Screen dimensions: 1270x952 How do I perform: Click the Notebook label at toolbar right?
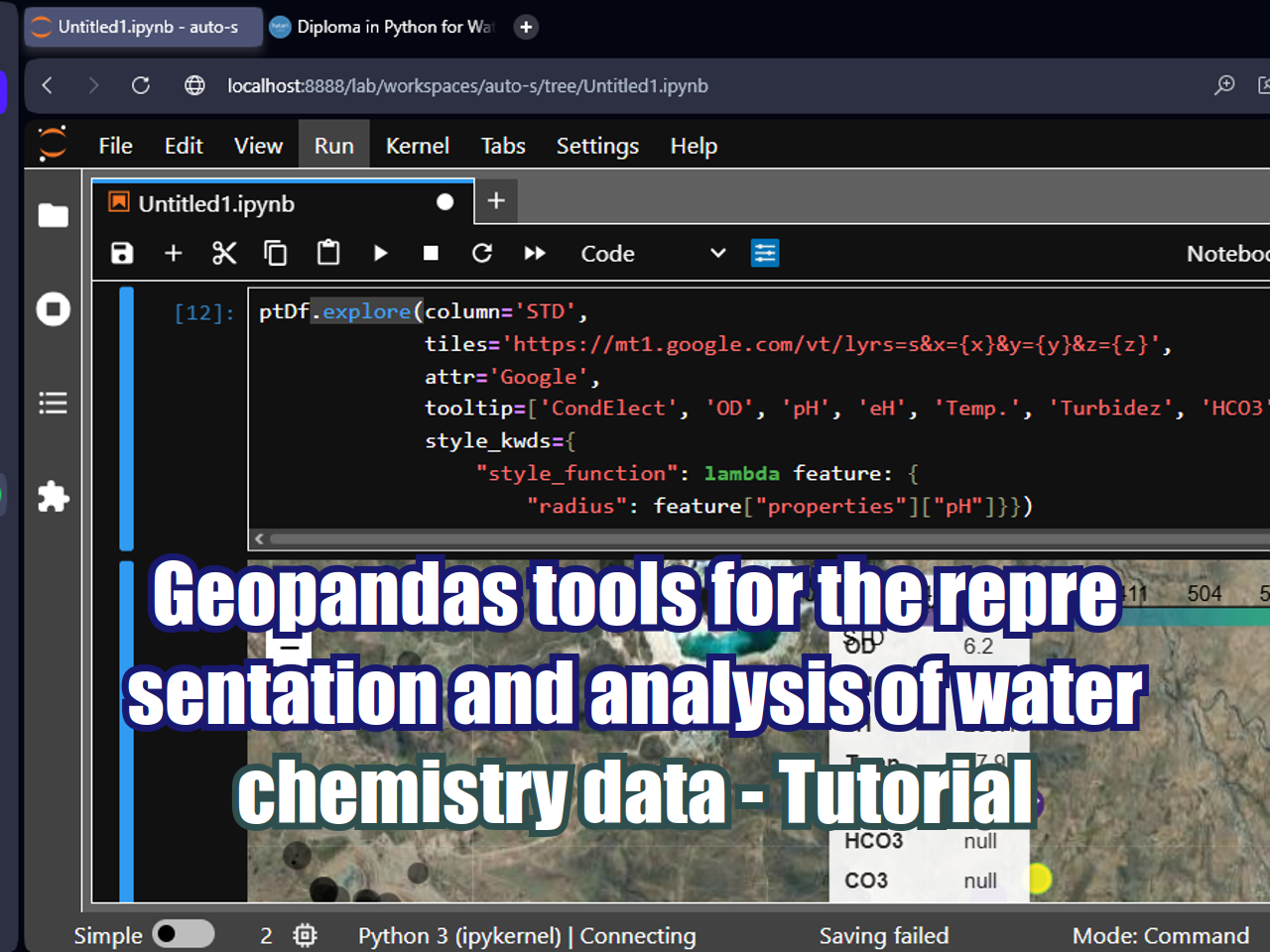pos(1228,254)
